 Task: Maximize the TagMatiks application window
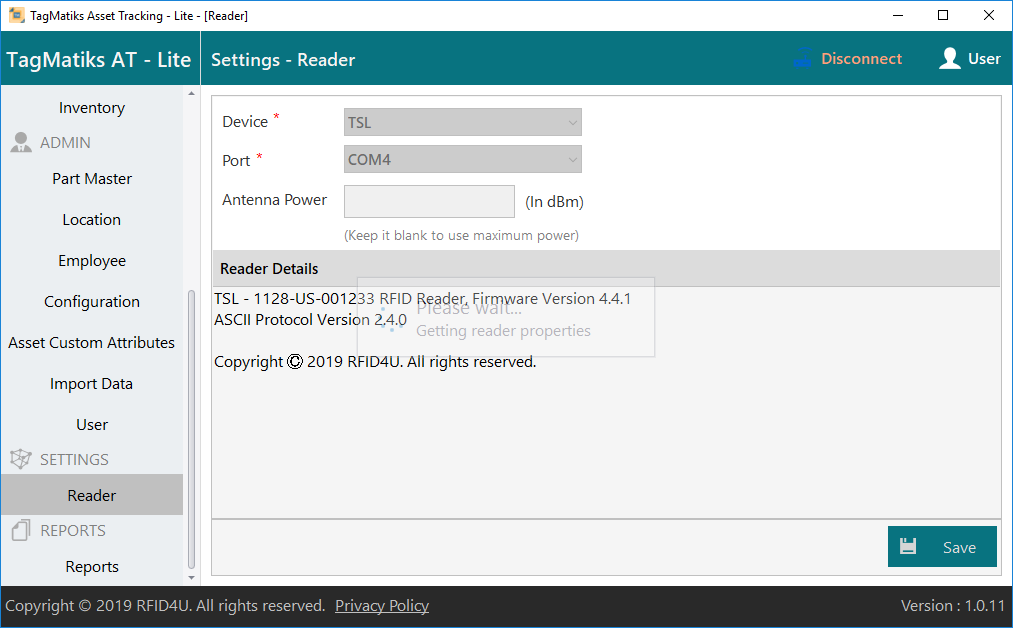click(943, 15)
